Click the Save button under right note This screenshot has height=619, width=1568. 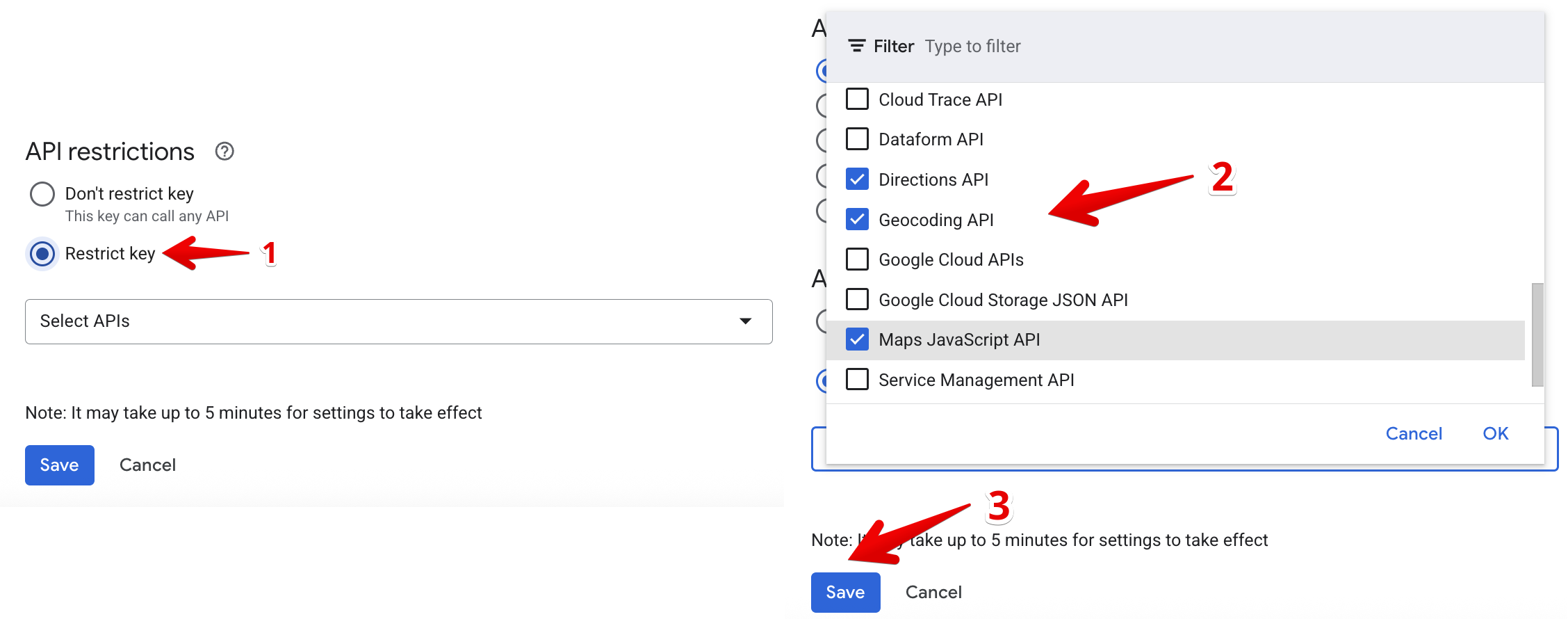(x=846, y=593)
